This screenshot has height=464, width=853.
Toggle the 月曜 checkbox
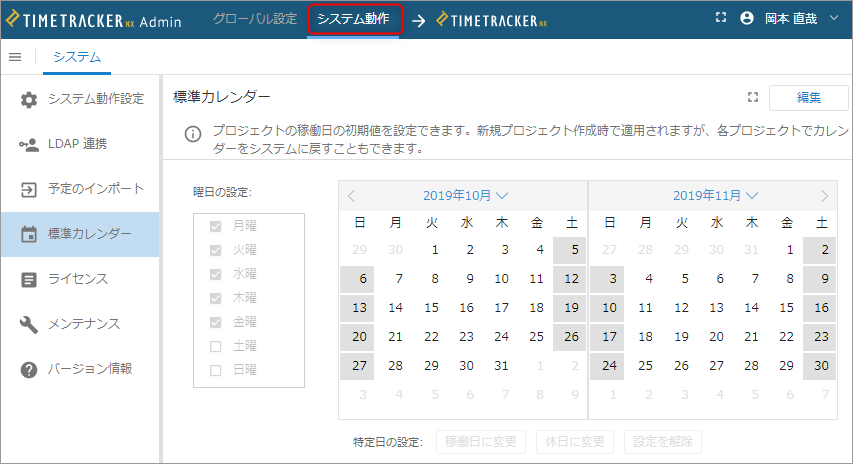[215, 226]
